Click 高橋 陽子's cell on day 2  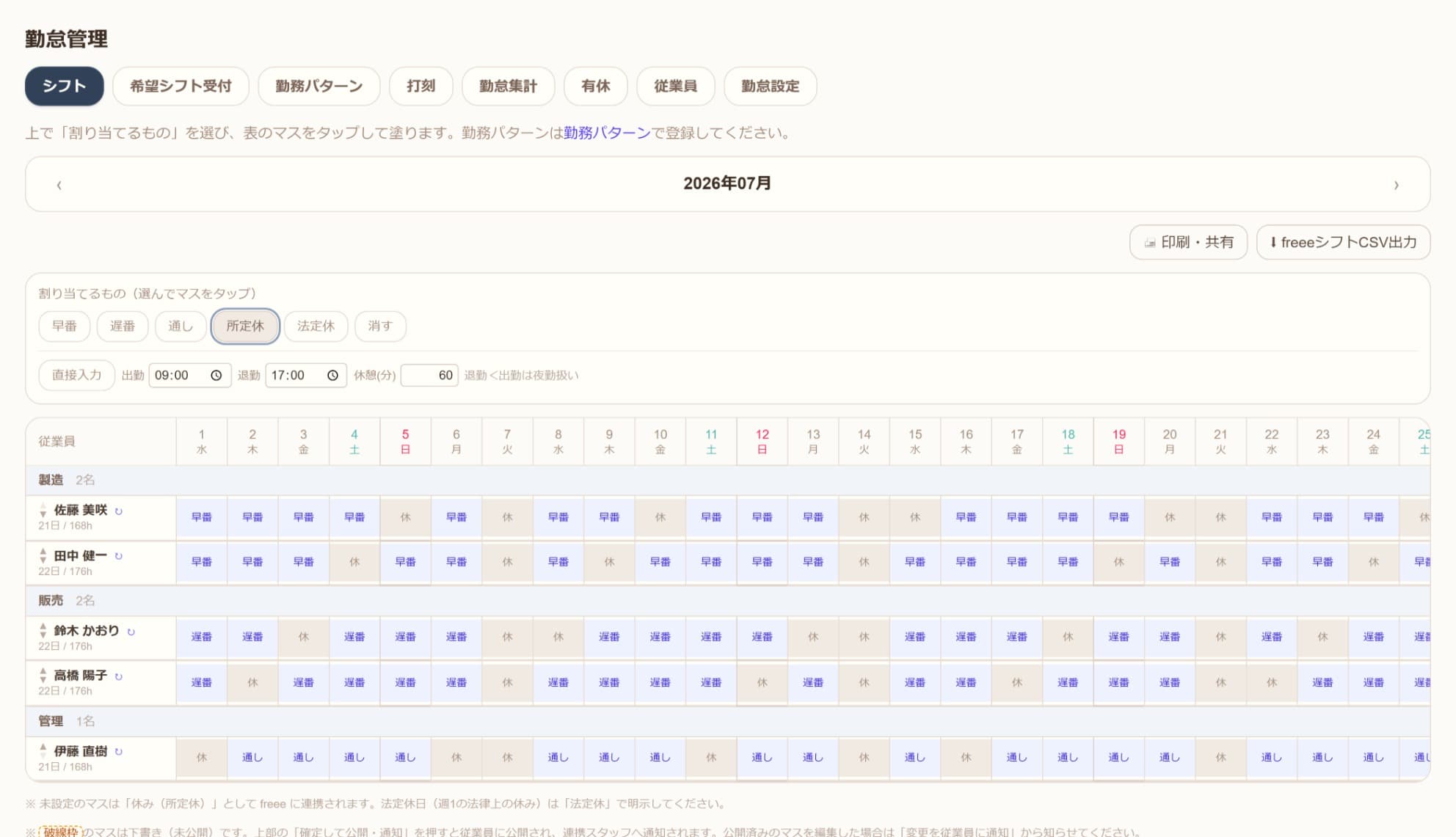click(252, 682)
